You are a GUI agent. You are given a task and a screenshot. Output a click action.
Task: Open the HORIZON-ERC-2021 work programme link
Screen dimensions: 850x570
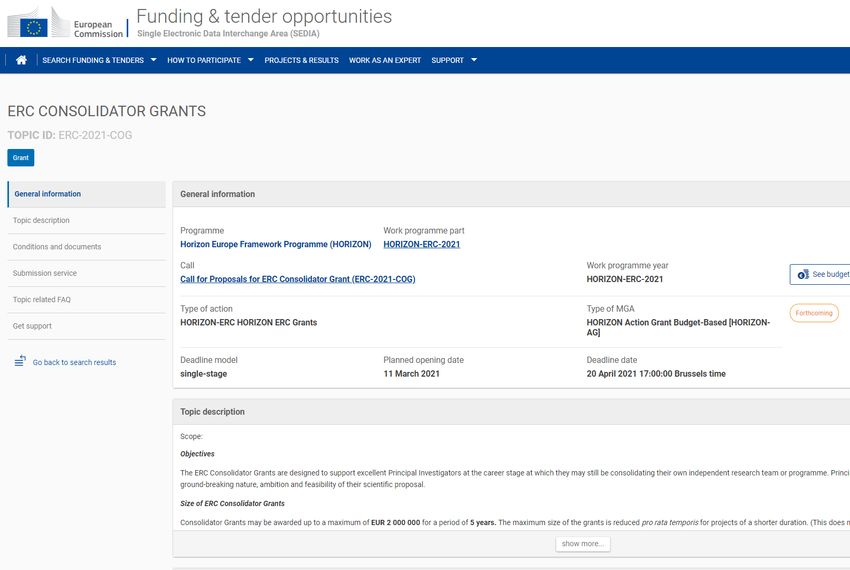tap(422, 245)
